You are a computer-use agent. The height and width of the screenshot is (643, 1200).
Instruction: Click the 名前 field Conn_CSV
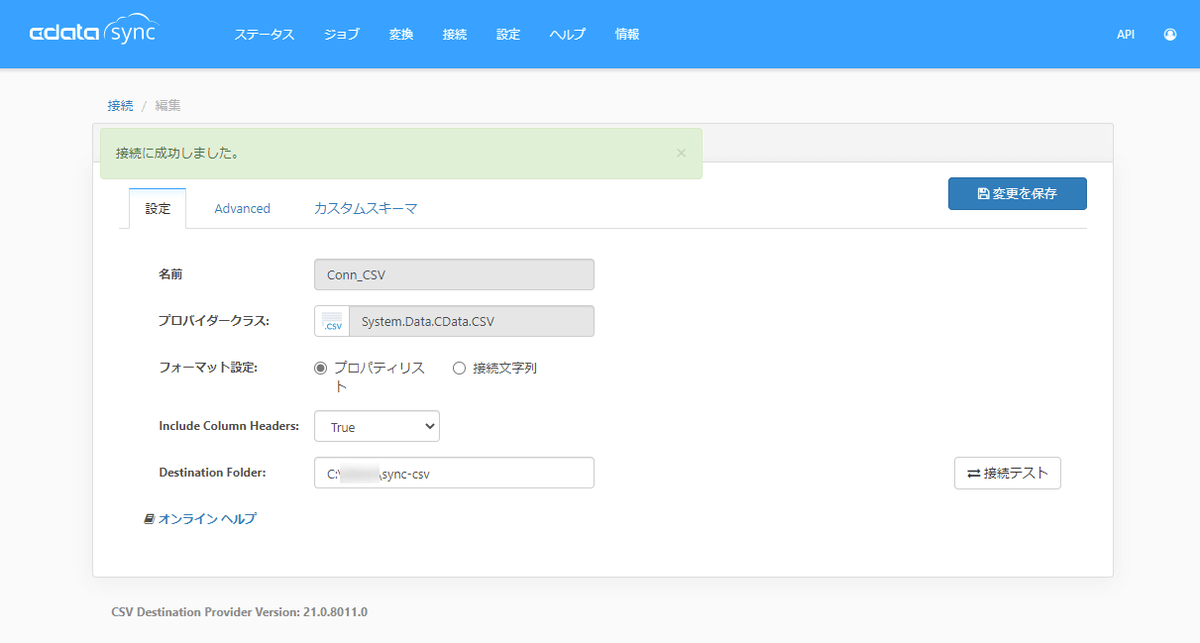click(454, 274)
